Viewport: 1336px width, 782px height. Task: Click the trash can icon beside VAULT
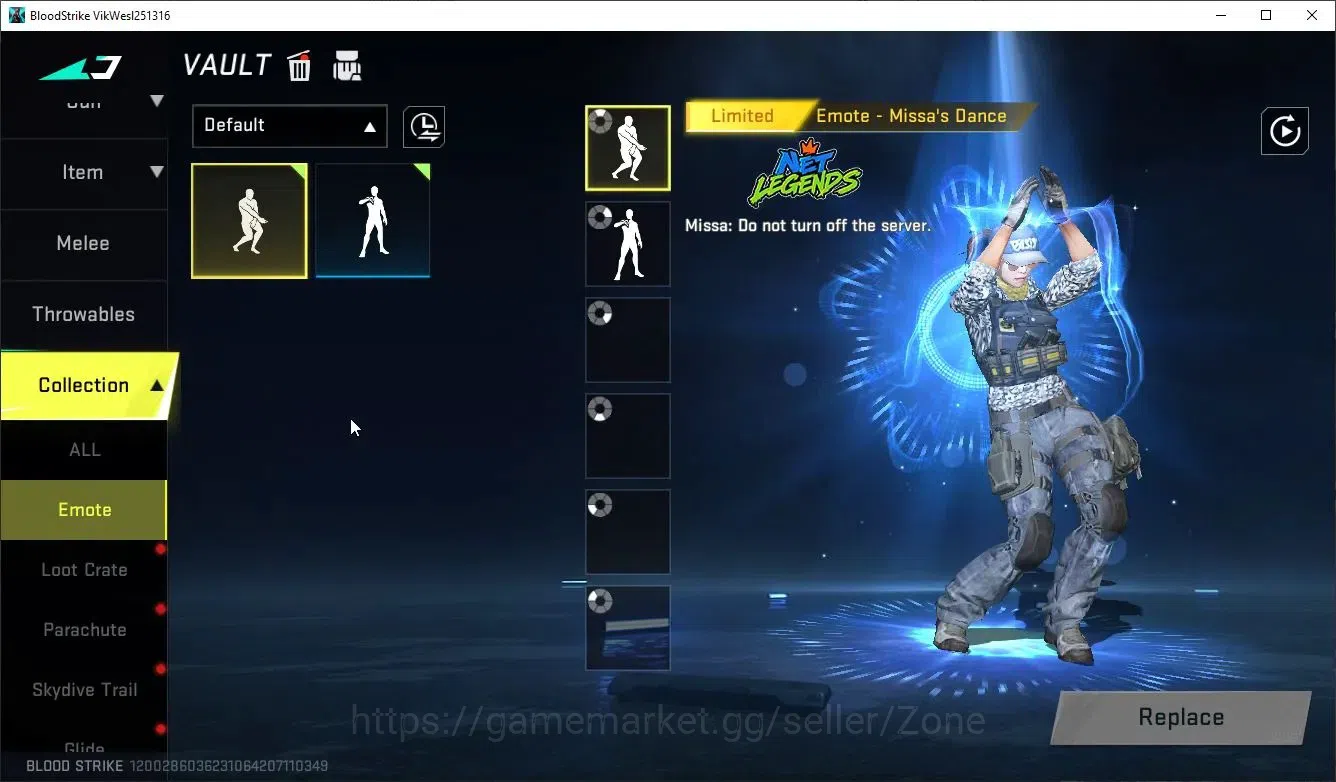click(299, 66)
